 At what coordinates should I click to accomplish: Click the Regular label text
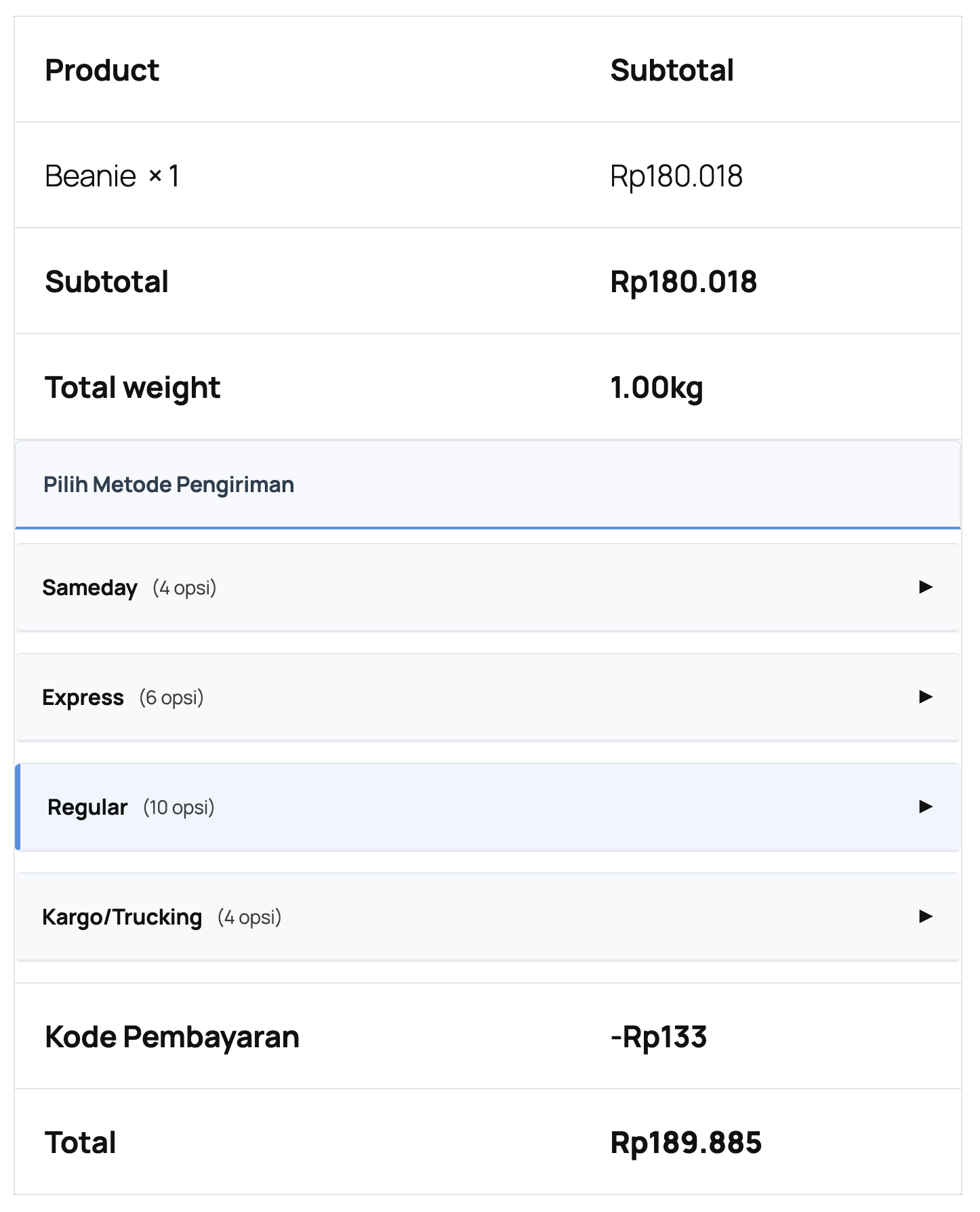[87, 807]
